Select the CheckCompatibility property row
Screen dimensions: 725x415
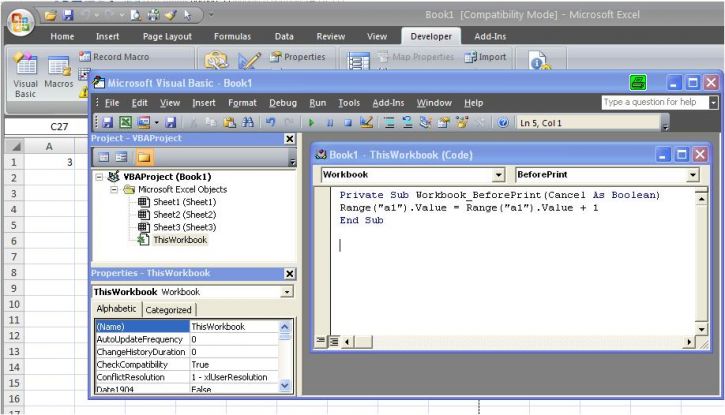coord(187,365)
